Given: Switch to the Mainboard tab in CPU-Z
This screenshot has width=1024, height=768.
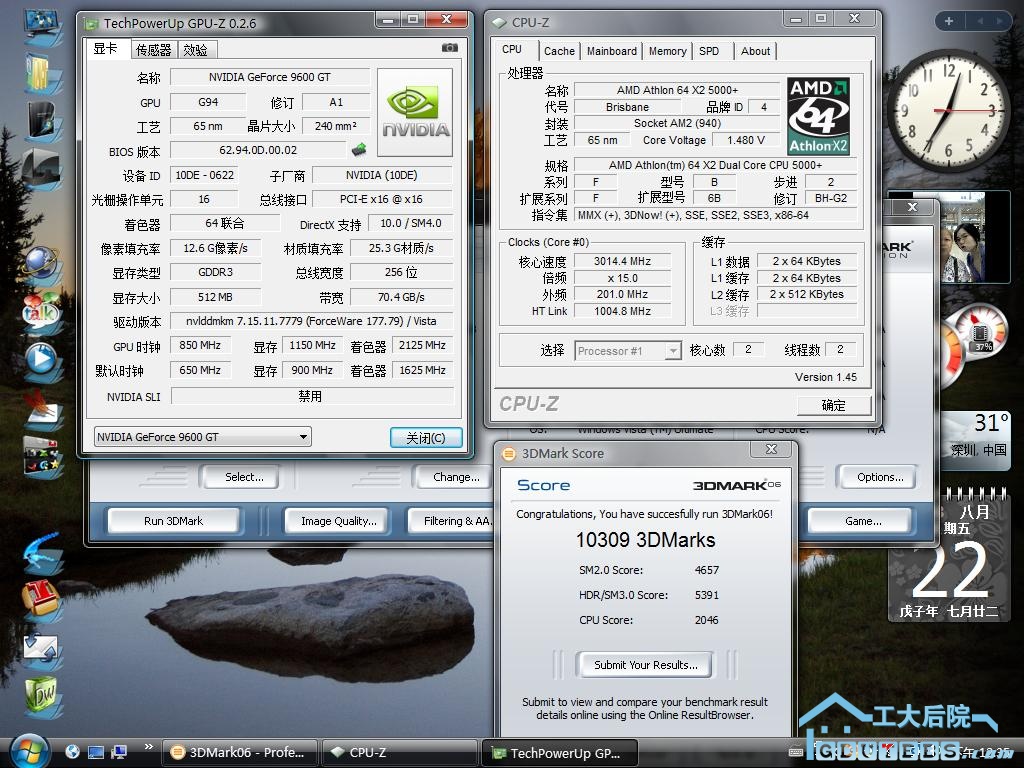Looking at the screenshot, I should click(x=612, y=51).
